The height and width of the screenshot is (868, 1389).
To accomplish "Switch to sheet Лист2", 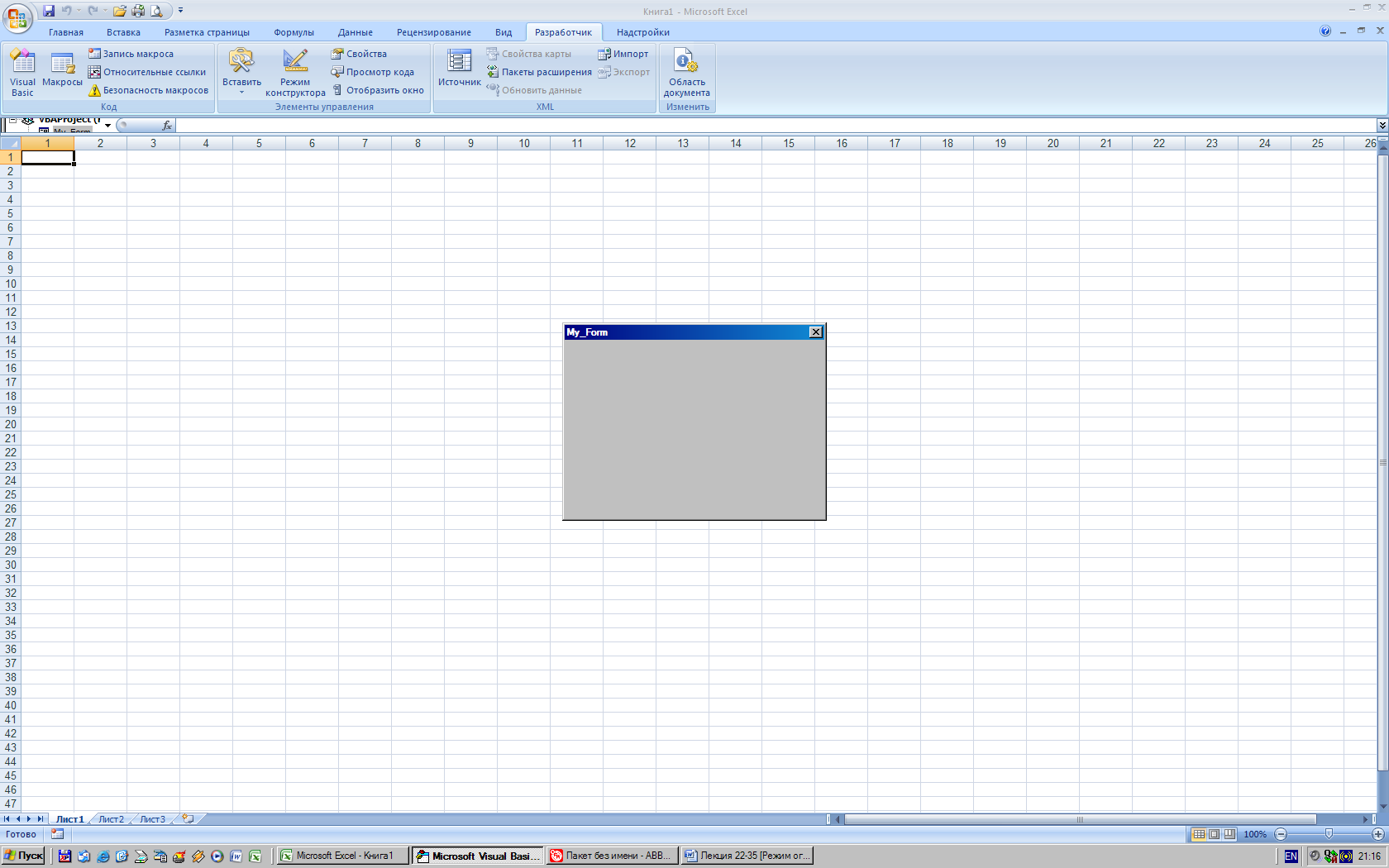I will 111,819.
